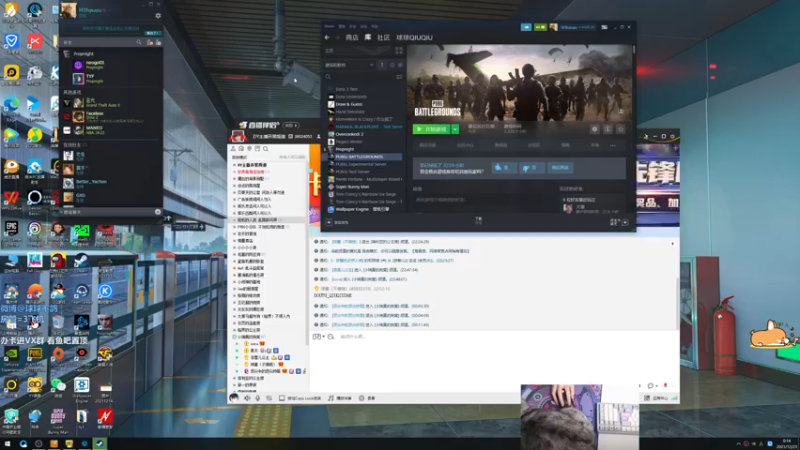800x450 pixels.
Task: Open friends list settings gear icon
Action: coord(158,16)
